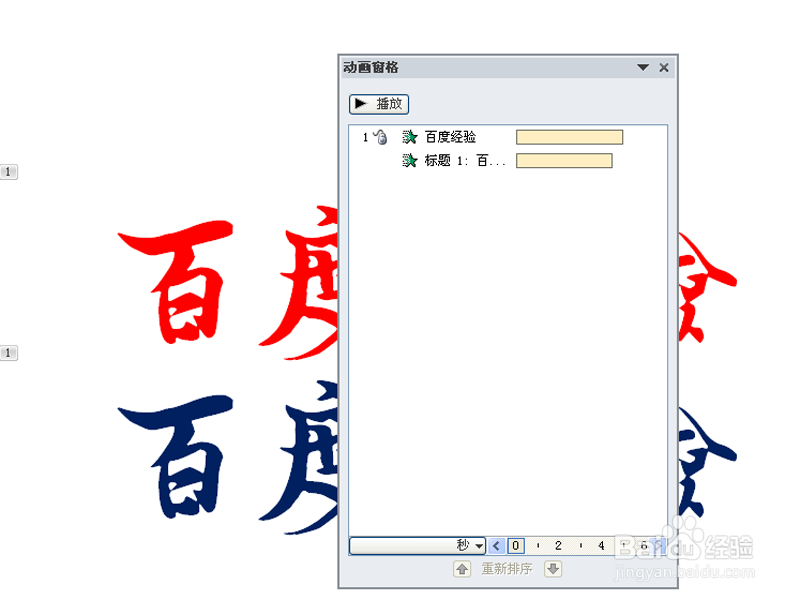Screen dimensions: 800x600
Task: Click the 百度经验 timeline duration bar
Action: click(569, 137)
